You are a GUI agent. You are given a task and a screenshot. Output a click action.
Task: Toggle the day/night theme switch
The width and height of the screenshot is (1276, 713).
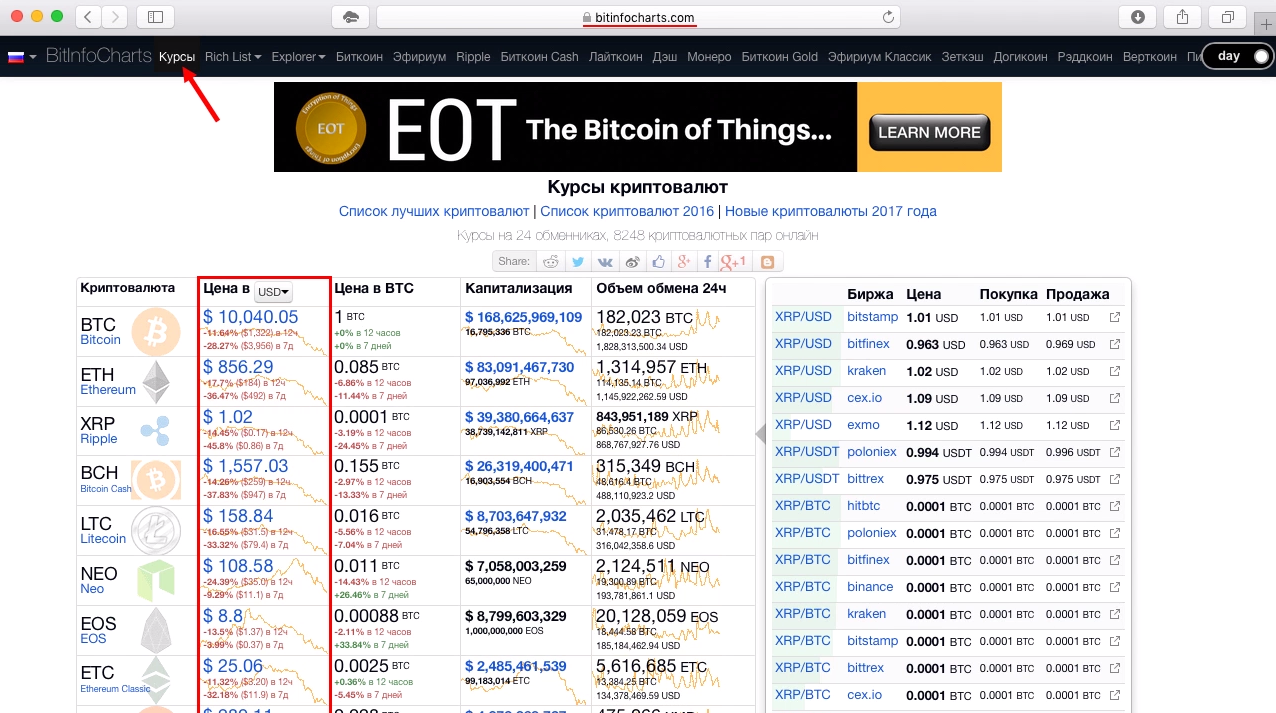click(x=1238, y=57)
